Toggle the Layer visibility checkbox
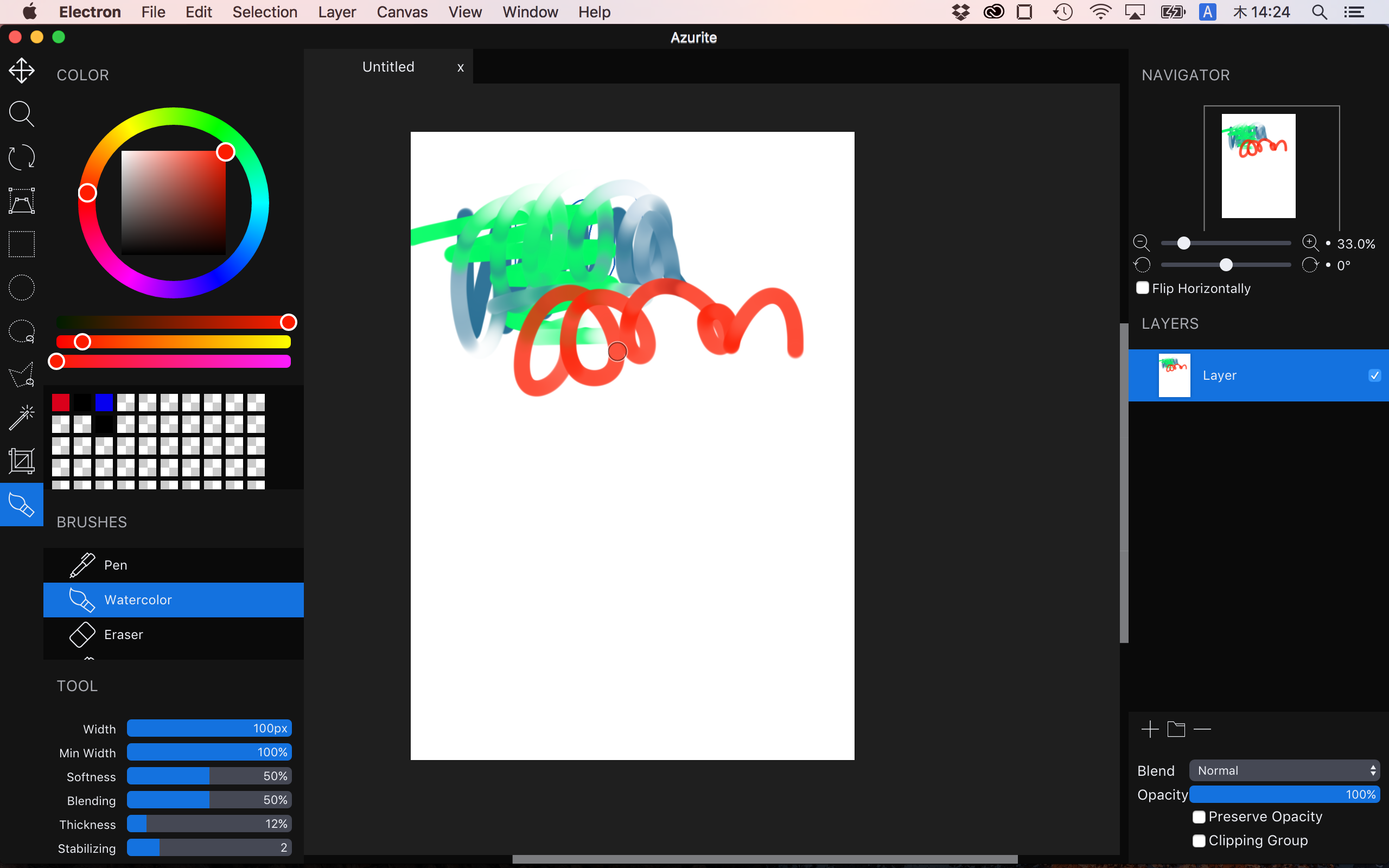This screenshot has height=868, width=1389. (1375, 375)
